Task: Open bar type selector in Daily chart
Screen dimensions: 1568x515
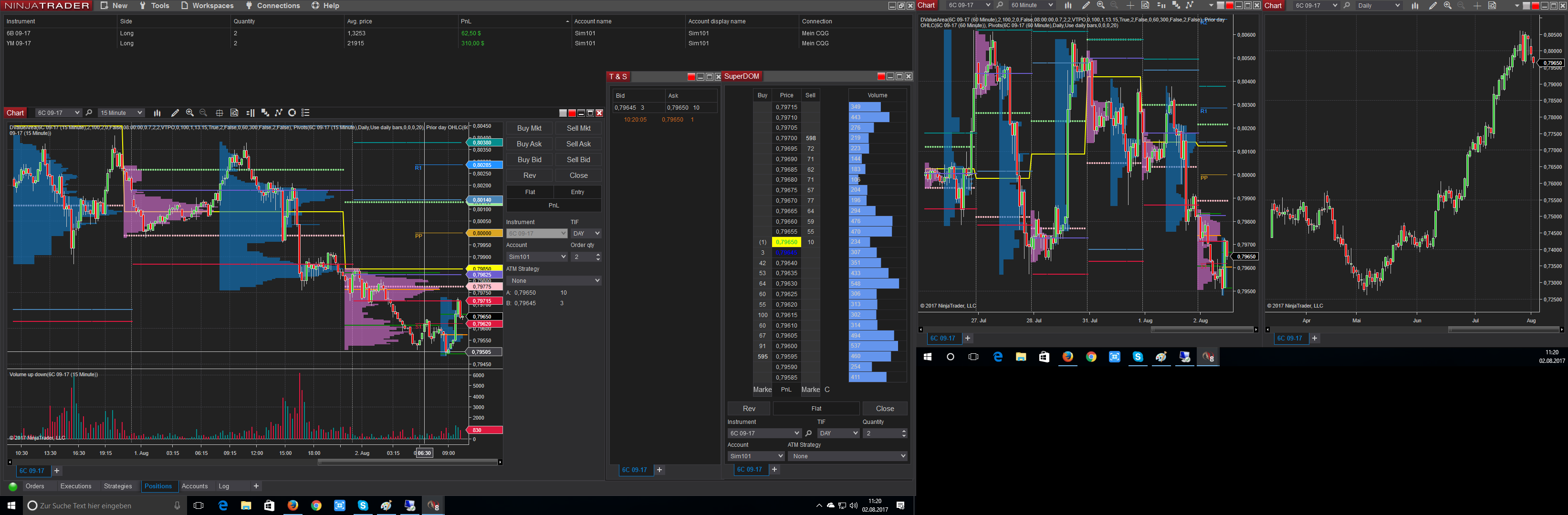Action: (x=1415, y=5)
